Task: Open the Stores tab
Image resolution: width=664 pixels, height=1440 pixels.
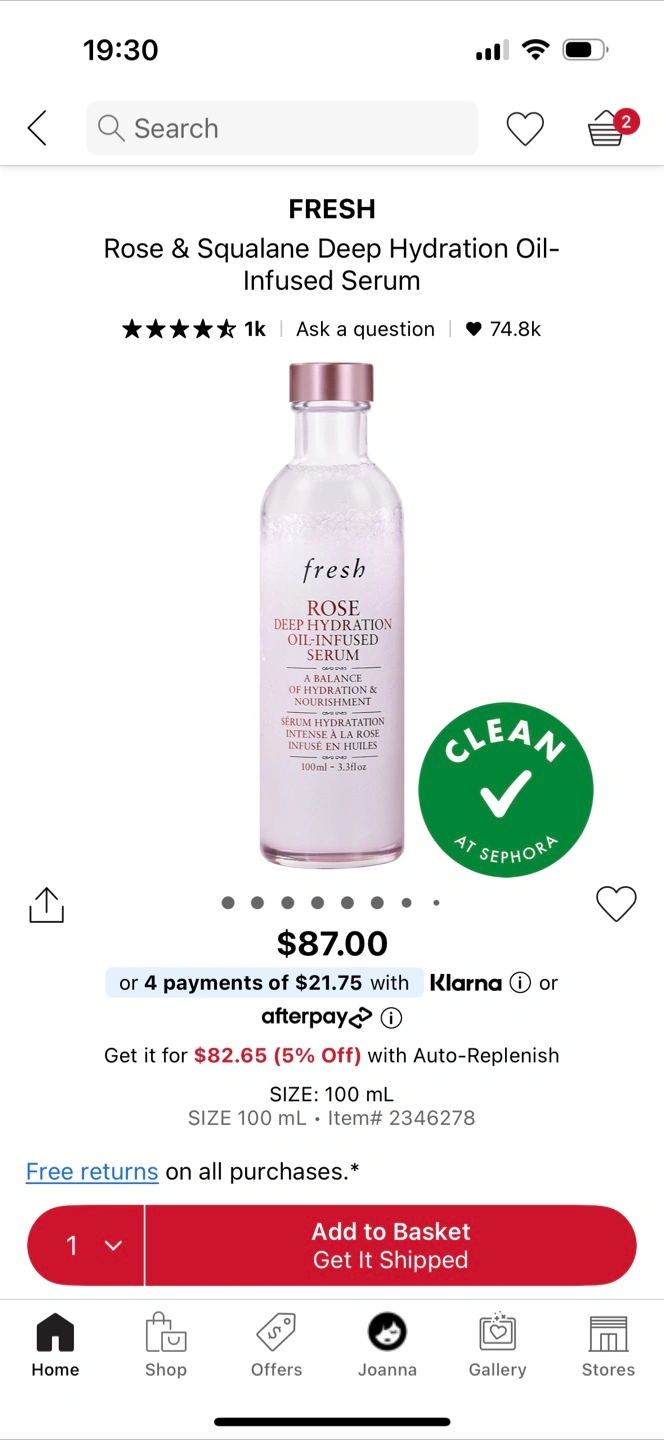Action: point(608,1346)
